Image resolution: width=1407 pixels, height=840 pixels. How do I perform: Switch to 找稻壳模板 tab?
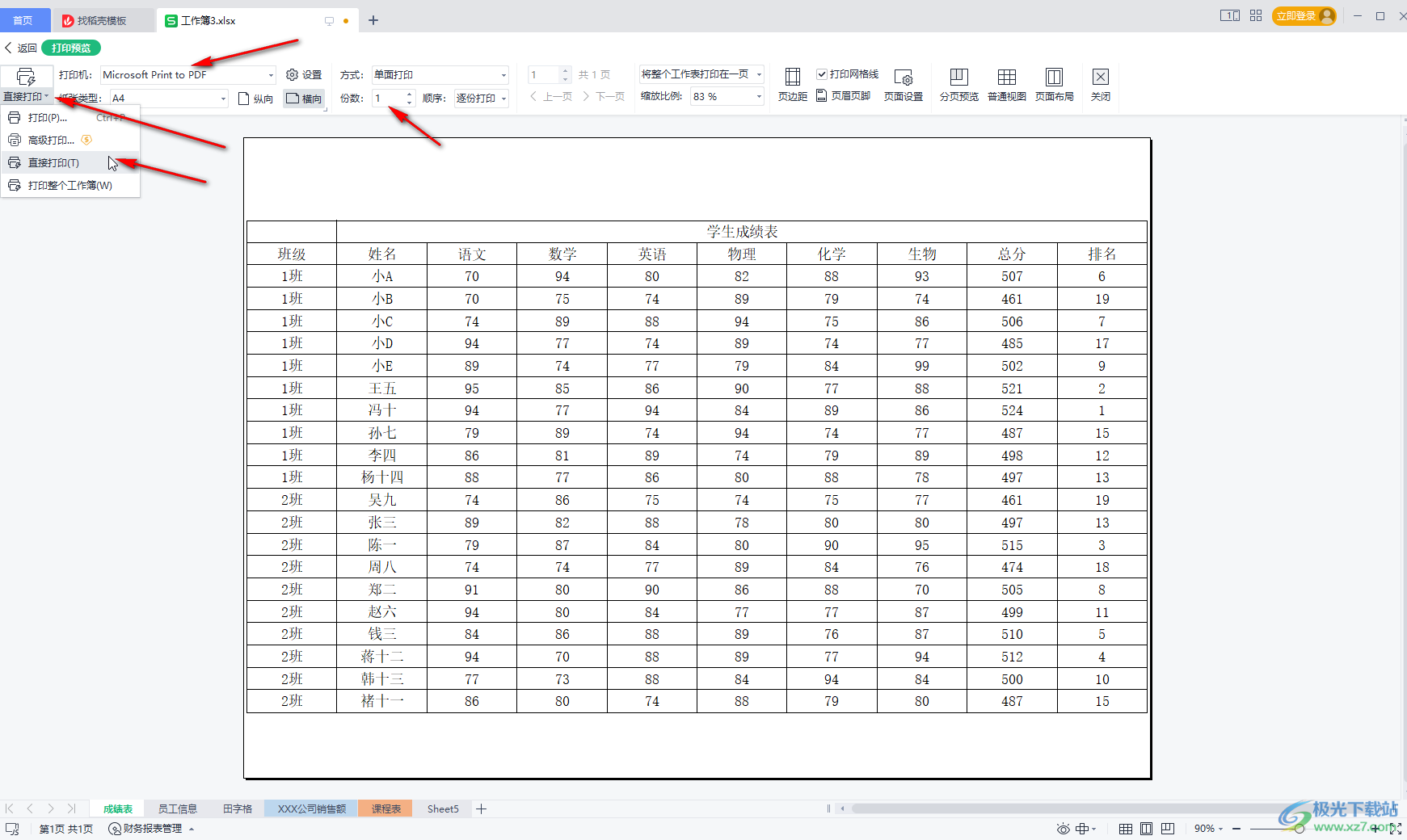pos(102,21)
